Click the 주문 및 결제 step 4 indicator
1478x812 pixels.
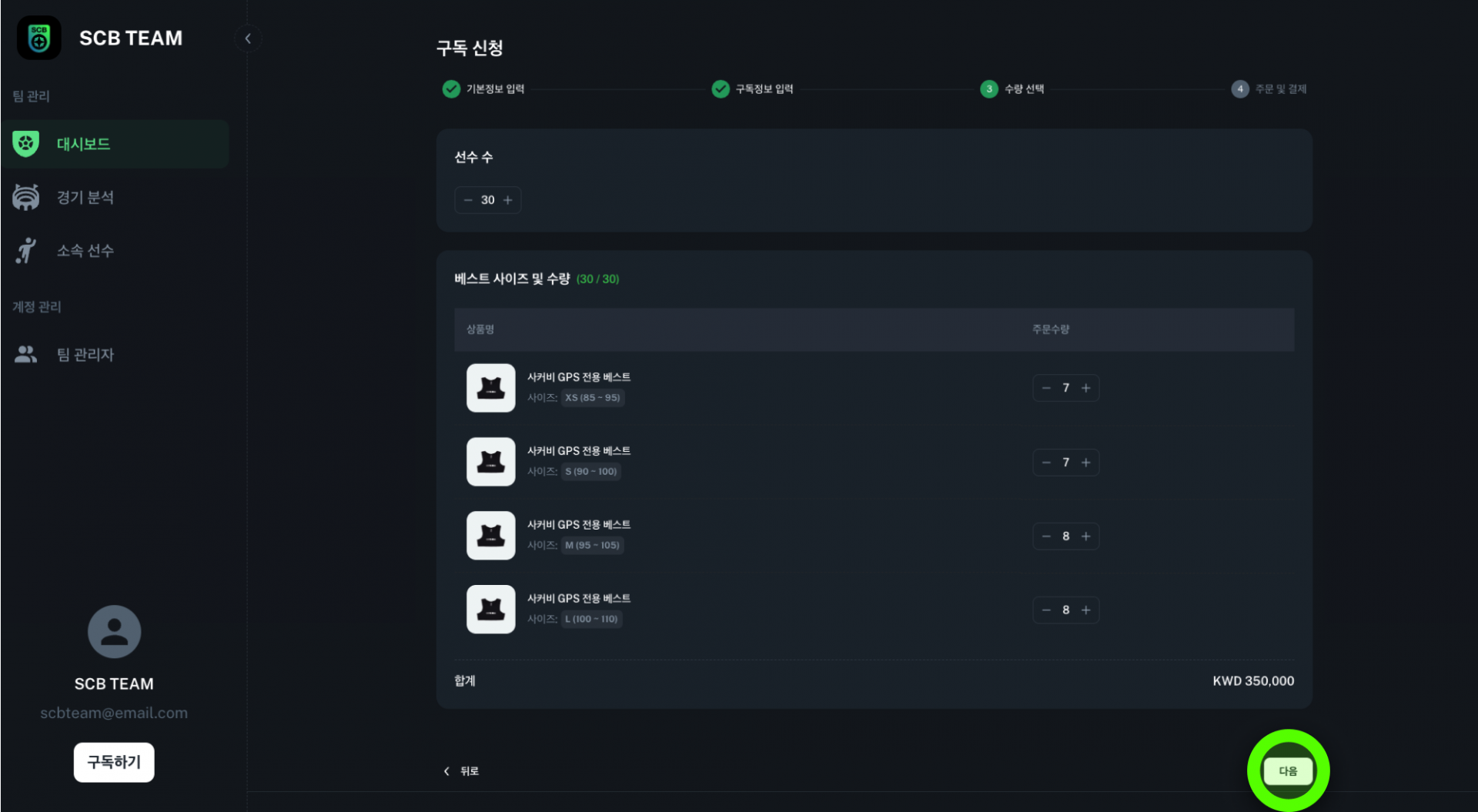(1240, 89)
